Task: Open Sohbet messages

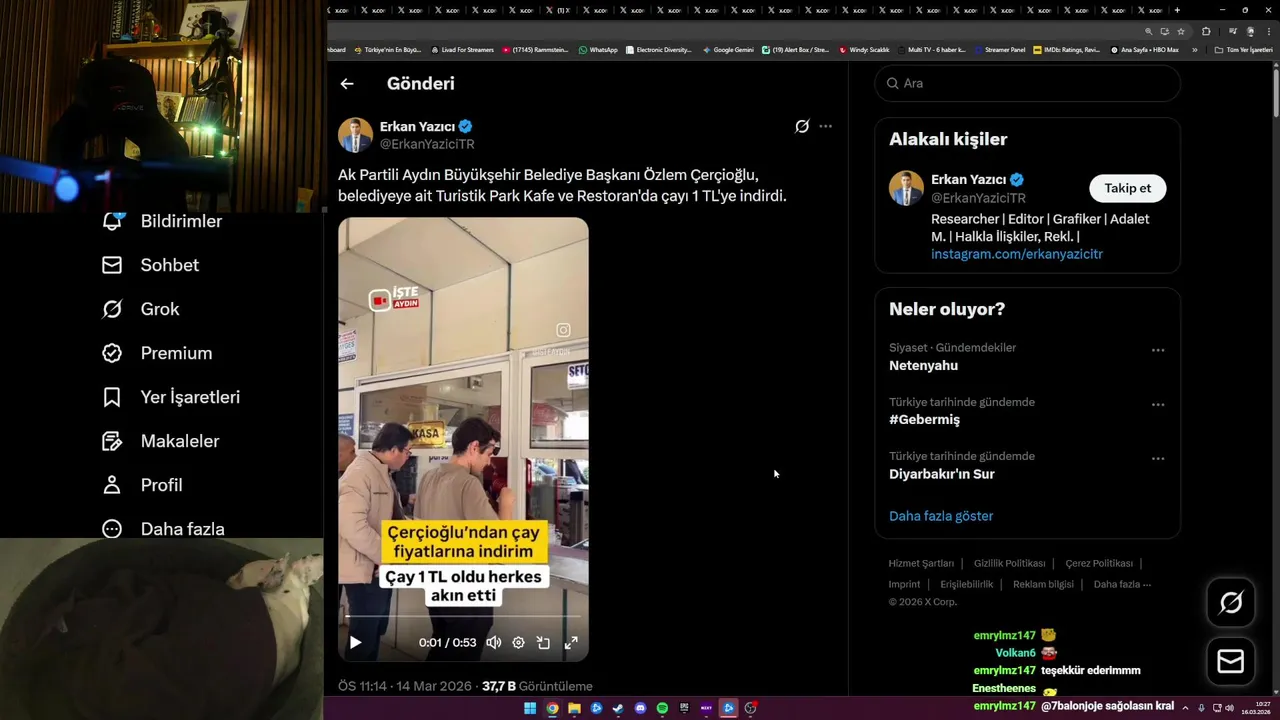Action: (x=151, y=265)
